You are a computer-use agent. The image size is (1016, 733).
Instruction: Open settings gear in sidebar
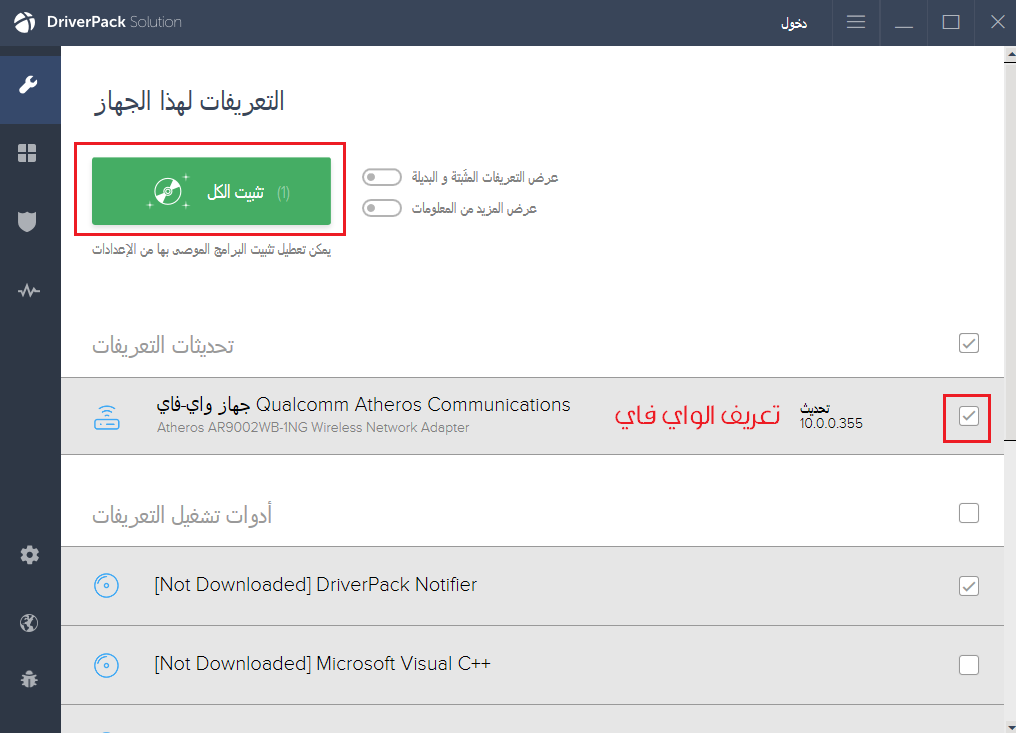[x=29, y=555]
